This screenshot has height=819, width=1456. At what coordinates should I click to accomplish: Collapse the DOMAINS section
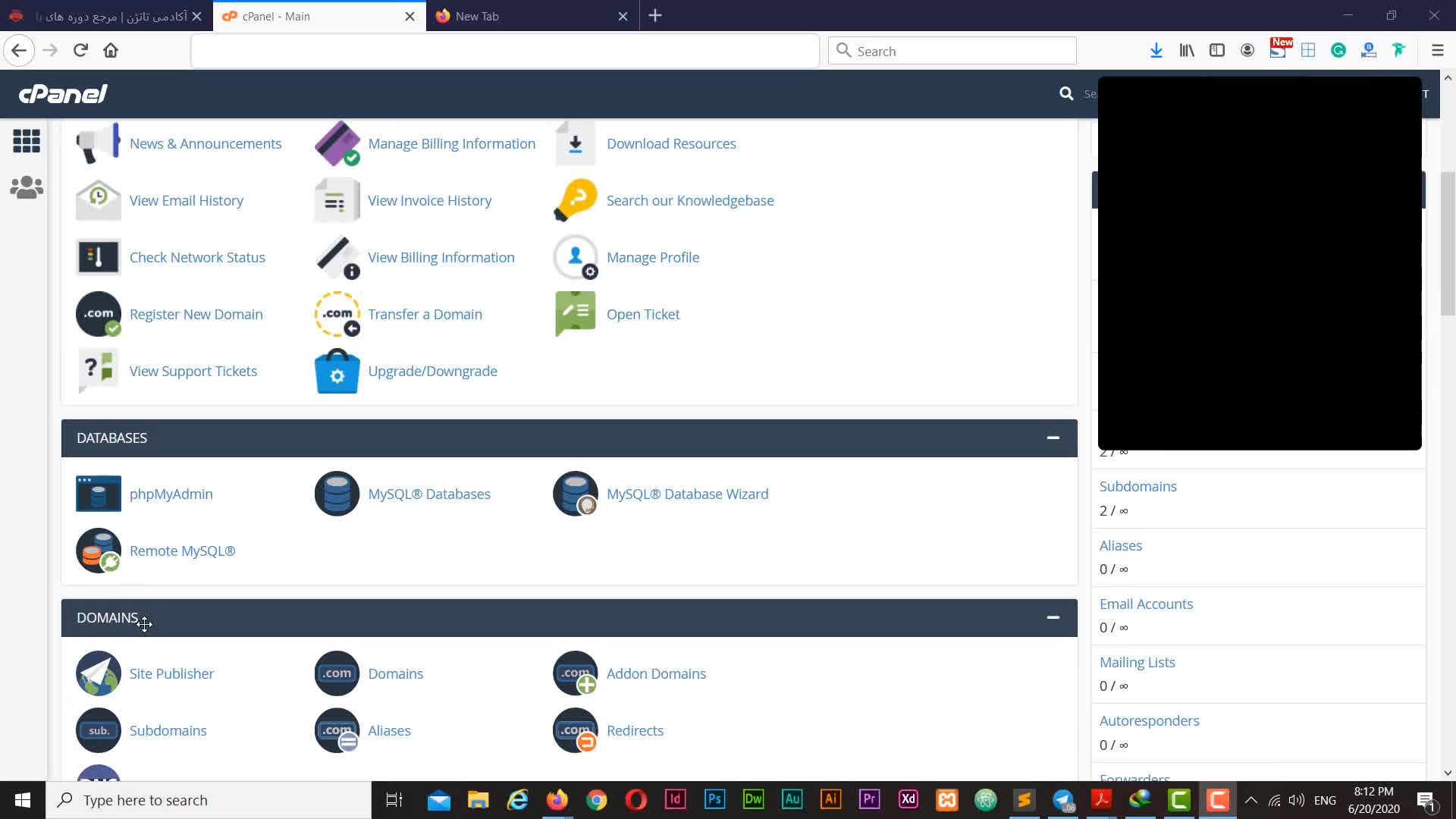[1053, 617]
